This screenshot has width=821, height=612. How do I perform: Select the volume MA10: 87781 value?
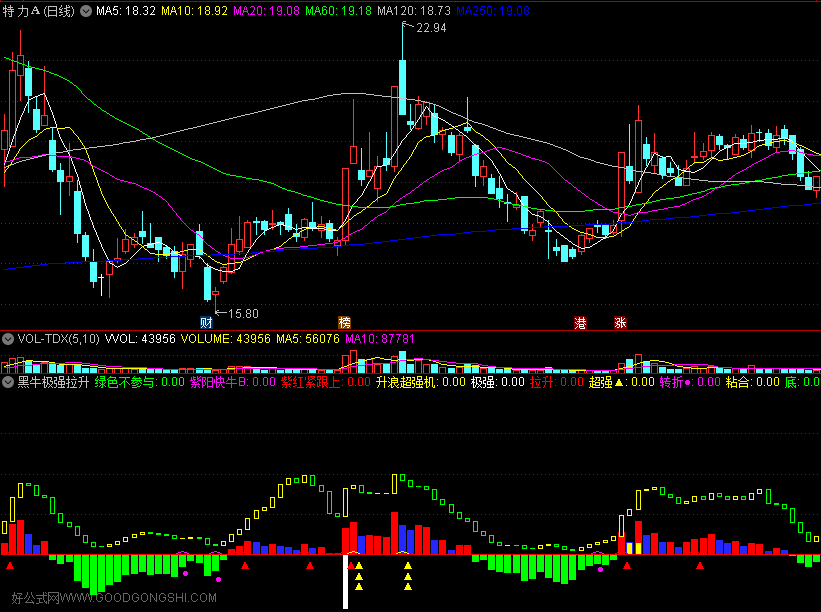coord(380,339)
